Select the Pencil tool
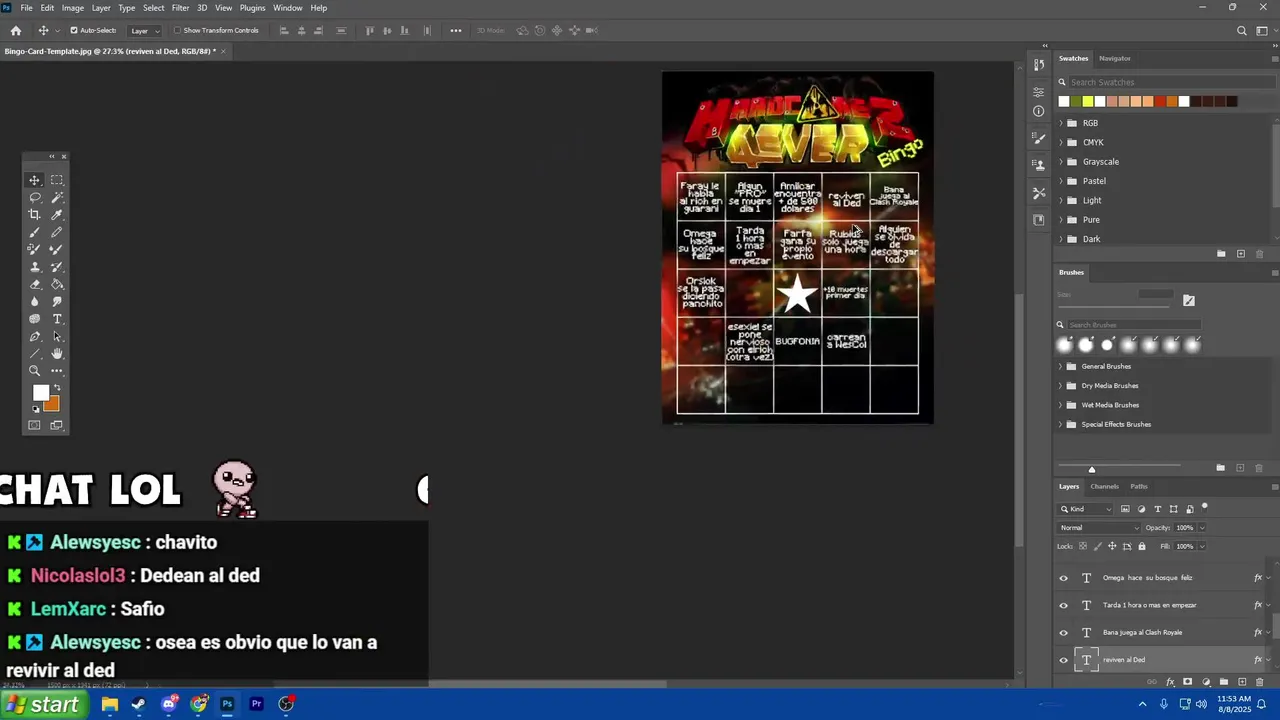1280x720 pixels. click(57, 232)
